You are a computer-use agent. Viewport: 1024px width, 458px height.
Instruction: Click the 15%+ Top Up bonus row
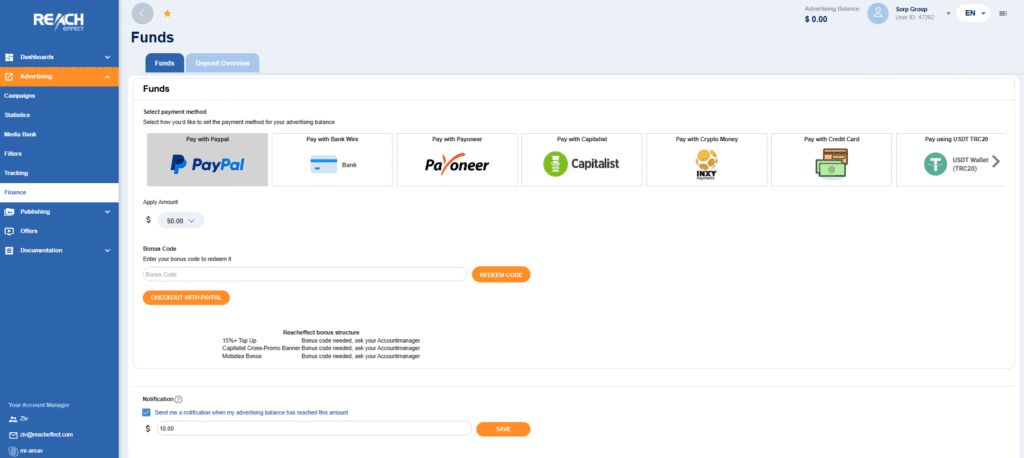(x=321, y=341)
